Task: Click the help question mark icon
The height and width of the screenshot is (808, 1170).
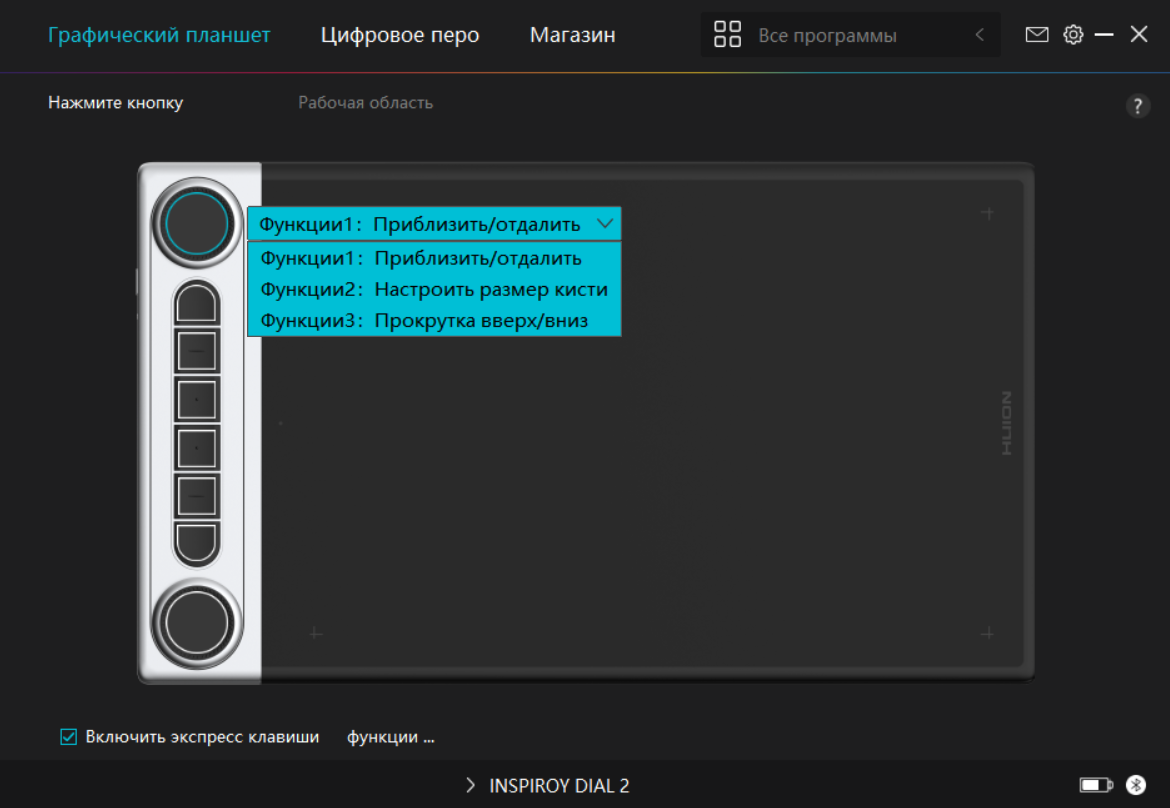Action: tap(1137, 107)
